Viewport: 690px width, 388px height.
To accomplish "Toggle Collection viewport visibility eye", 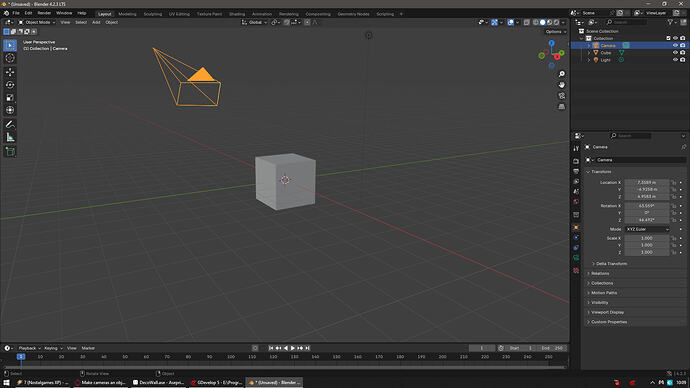I will pos(675,38).
